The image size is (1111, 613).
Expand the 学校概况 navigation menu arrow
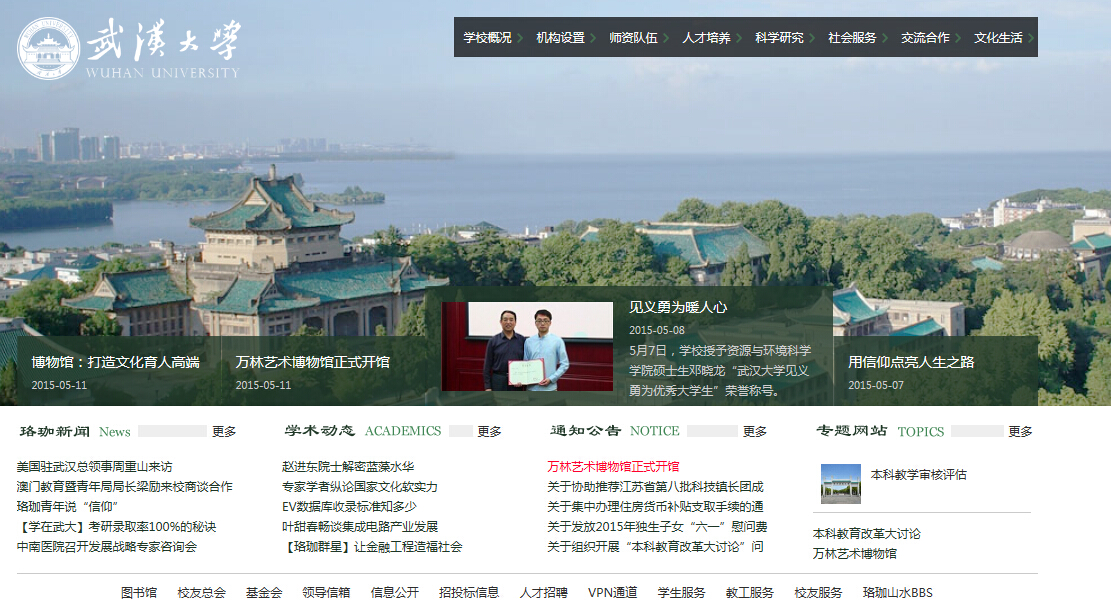point(521,37)
